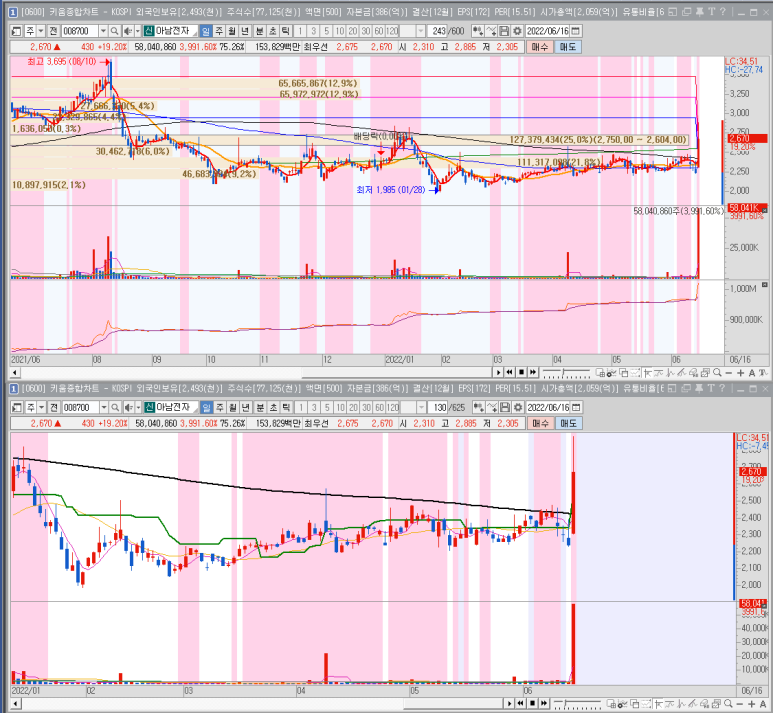Select the 60 interval button in upper chart
The width and height of the screenshot is (773, 713).
[x=379, y=31]
